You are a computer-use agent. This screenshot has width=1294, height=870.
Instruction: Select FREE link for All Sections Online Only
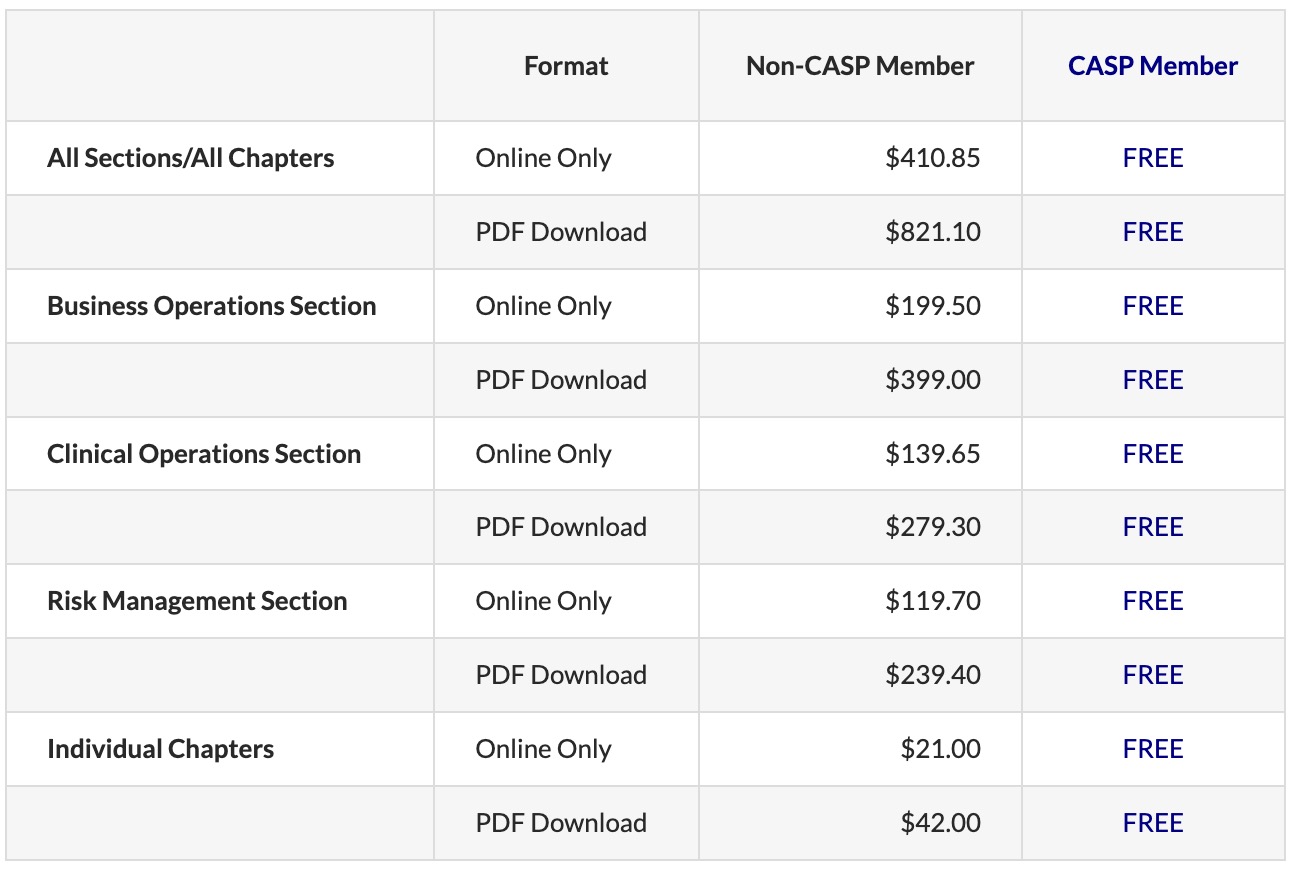1153,158
